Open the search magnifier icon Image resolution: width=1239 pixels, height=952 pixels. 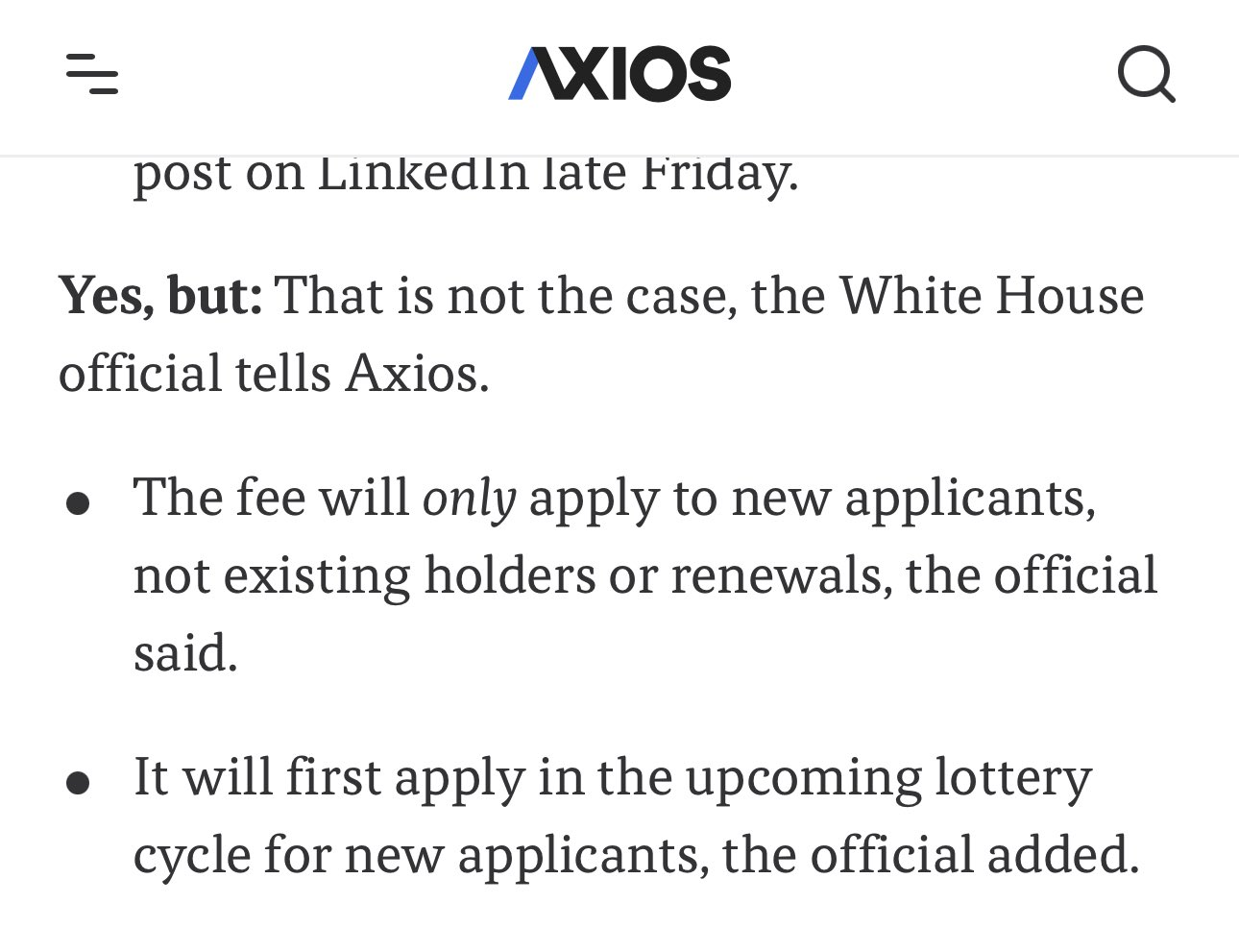pyautogui.click(x=1147, y=74)
